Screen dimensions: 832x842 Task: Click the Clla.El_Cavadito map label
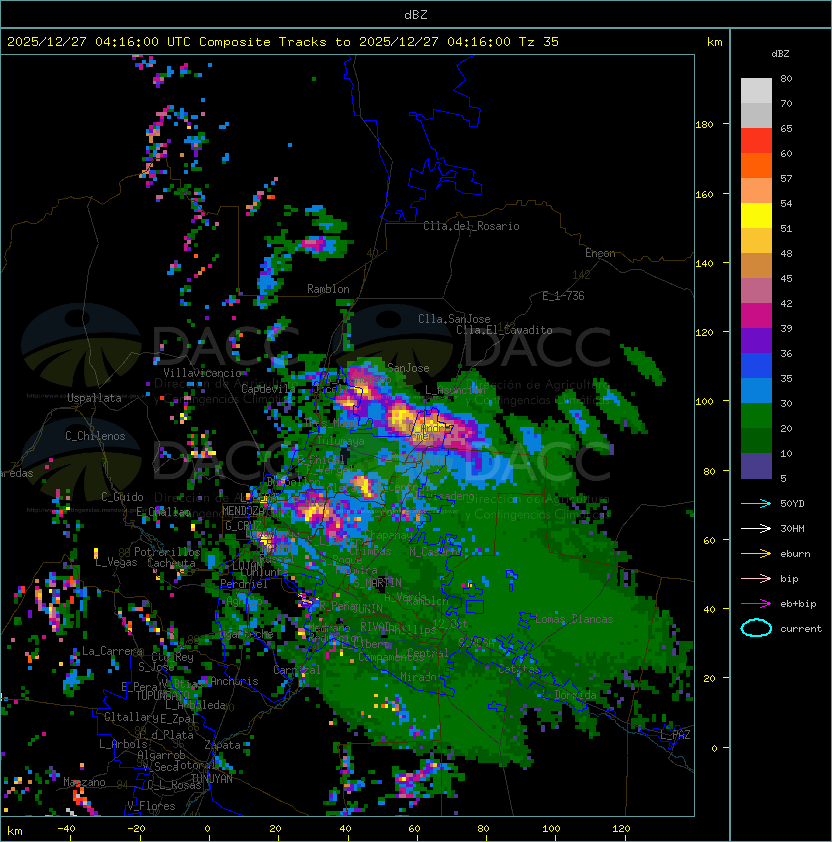pyautogui.click(x=504, y=330)
